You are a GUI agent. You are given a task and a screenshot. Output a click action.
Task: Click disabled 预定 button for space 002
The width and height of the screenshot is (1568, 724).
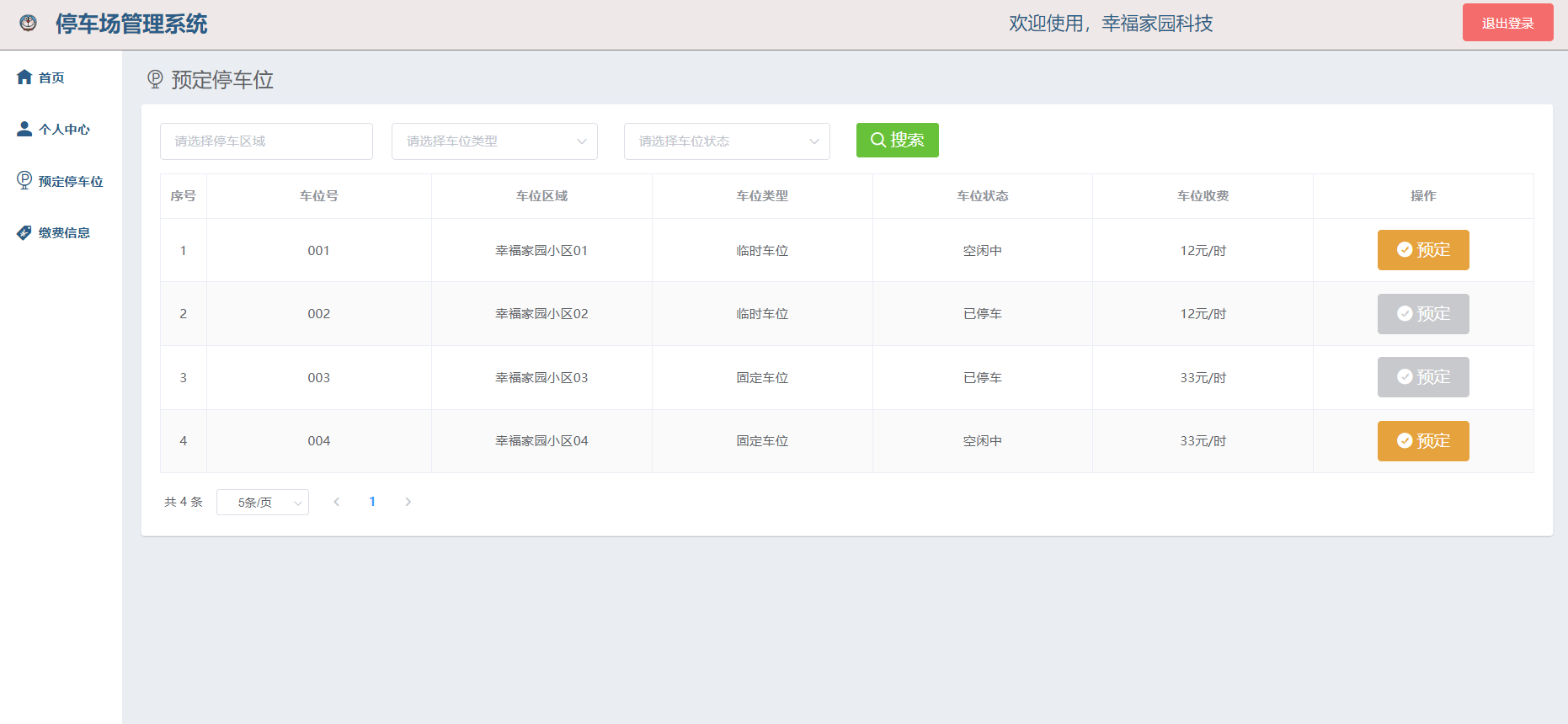click(1423, 314)
